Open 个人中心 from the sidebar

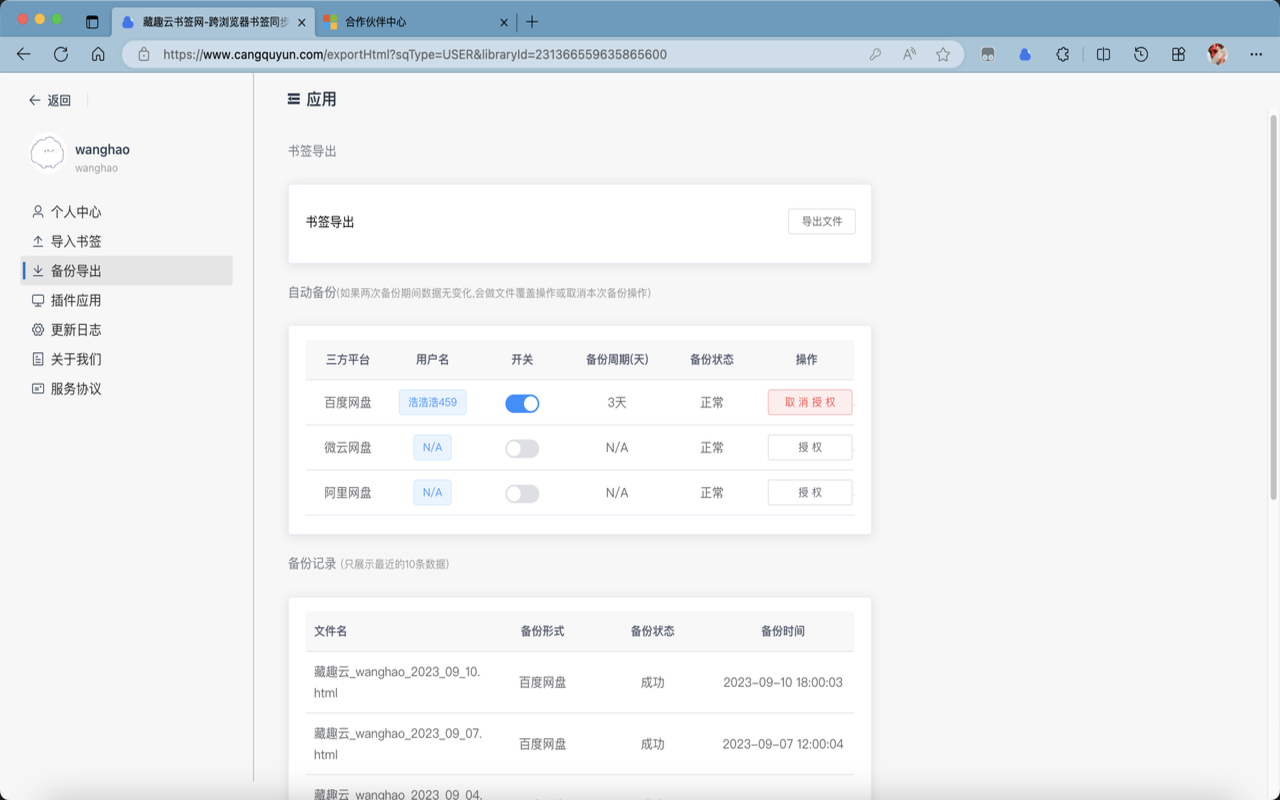coord(76,211)
